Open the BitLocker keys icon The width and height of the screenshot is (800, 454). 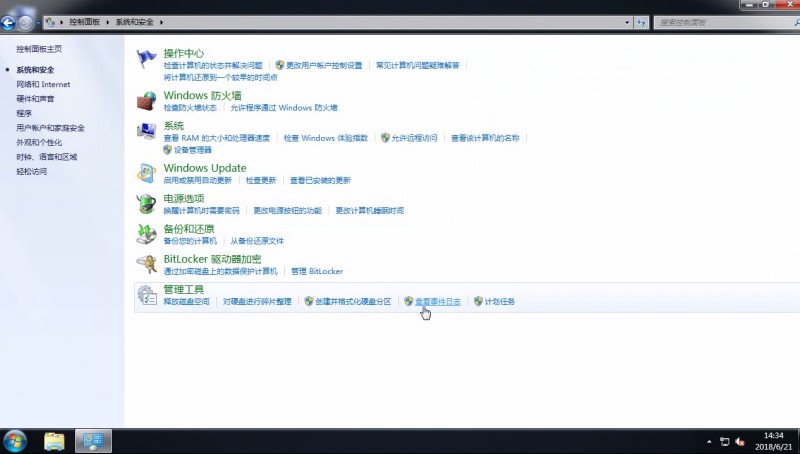146,264
